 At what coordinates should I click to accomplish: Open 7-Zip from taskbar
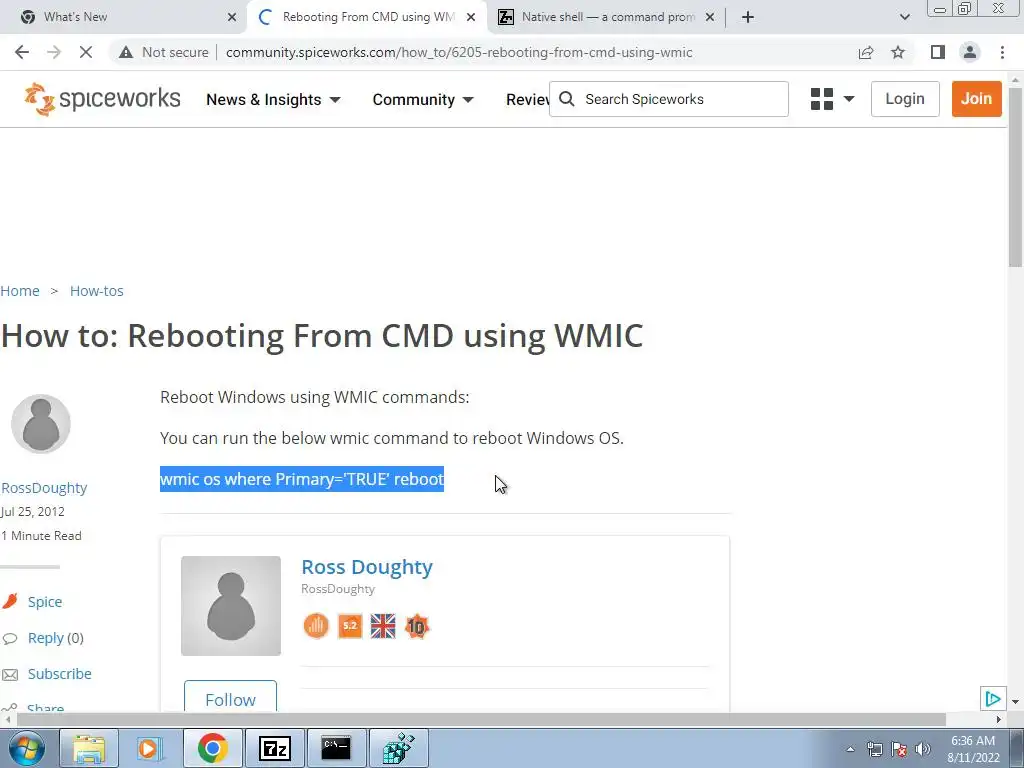(274, 748)
